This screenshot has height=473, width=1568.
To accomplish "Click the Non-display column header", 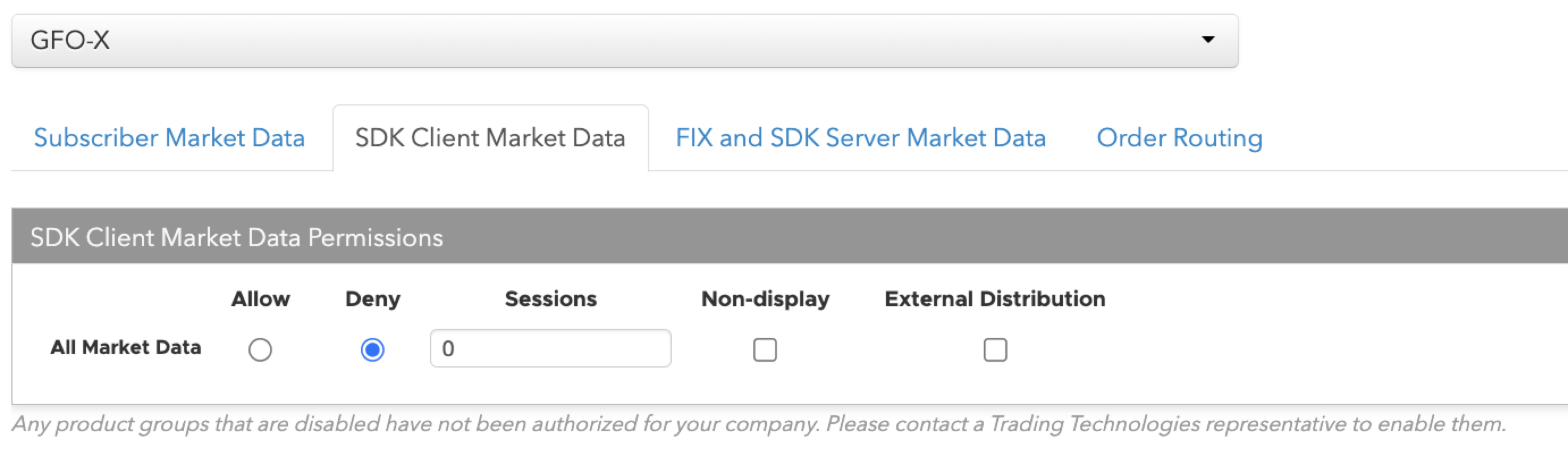I will [765, 299].
